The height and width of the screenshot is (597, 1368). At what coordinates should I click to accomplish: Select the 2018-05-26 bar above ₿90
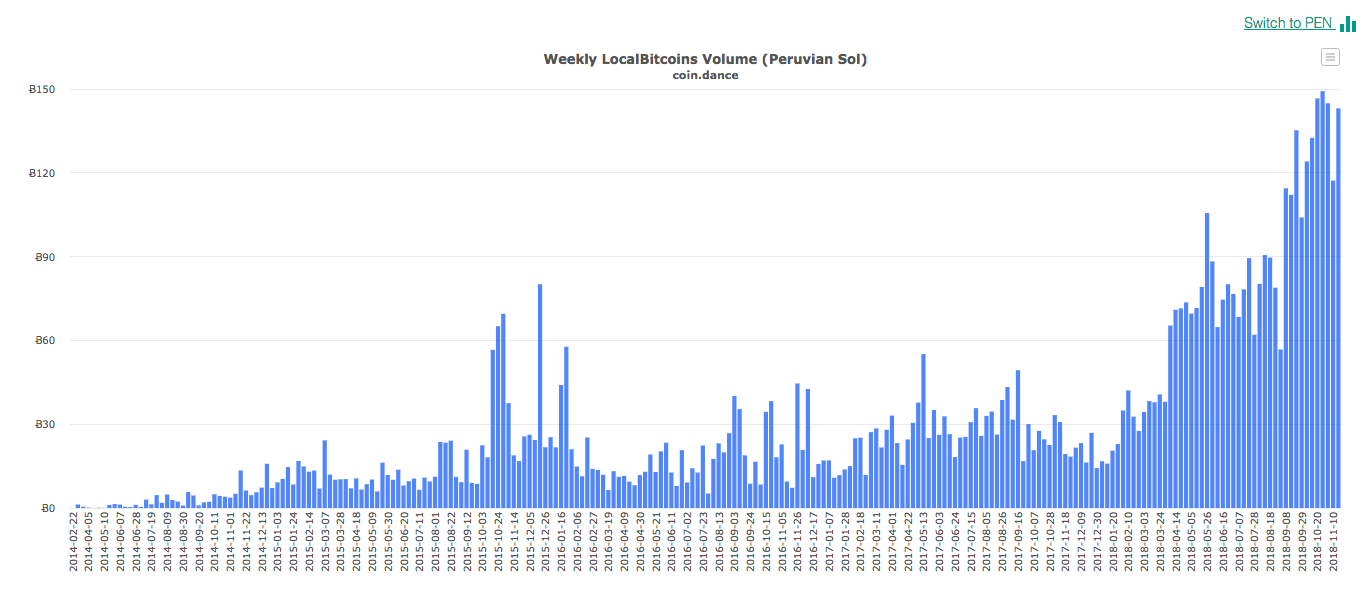[x=1207, y=361]
